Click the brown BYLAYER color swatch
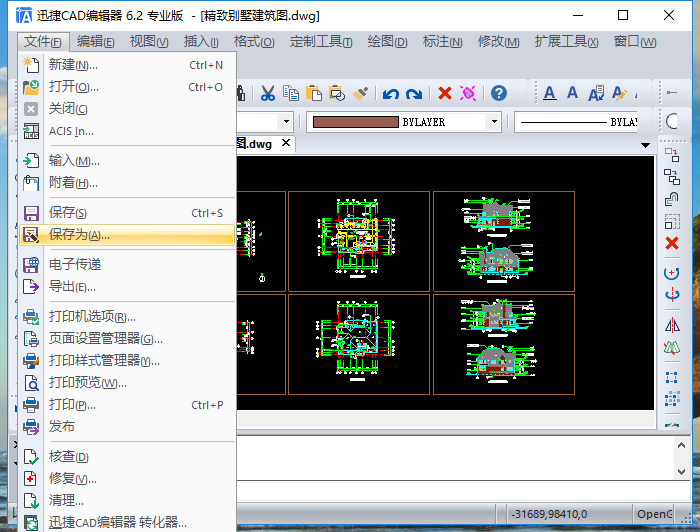Screen dimensions: 700x532 pos(355,122)
